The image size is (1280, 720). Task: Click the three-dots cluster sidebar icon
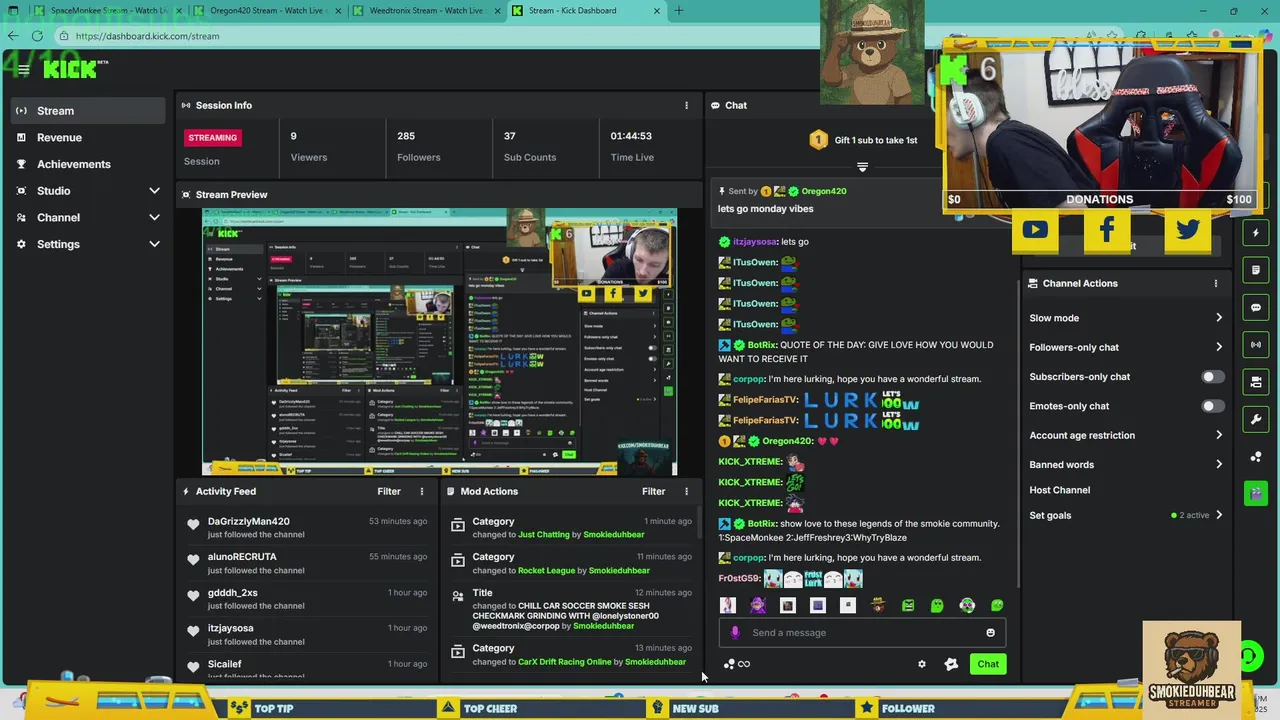1256,457
